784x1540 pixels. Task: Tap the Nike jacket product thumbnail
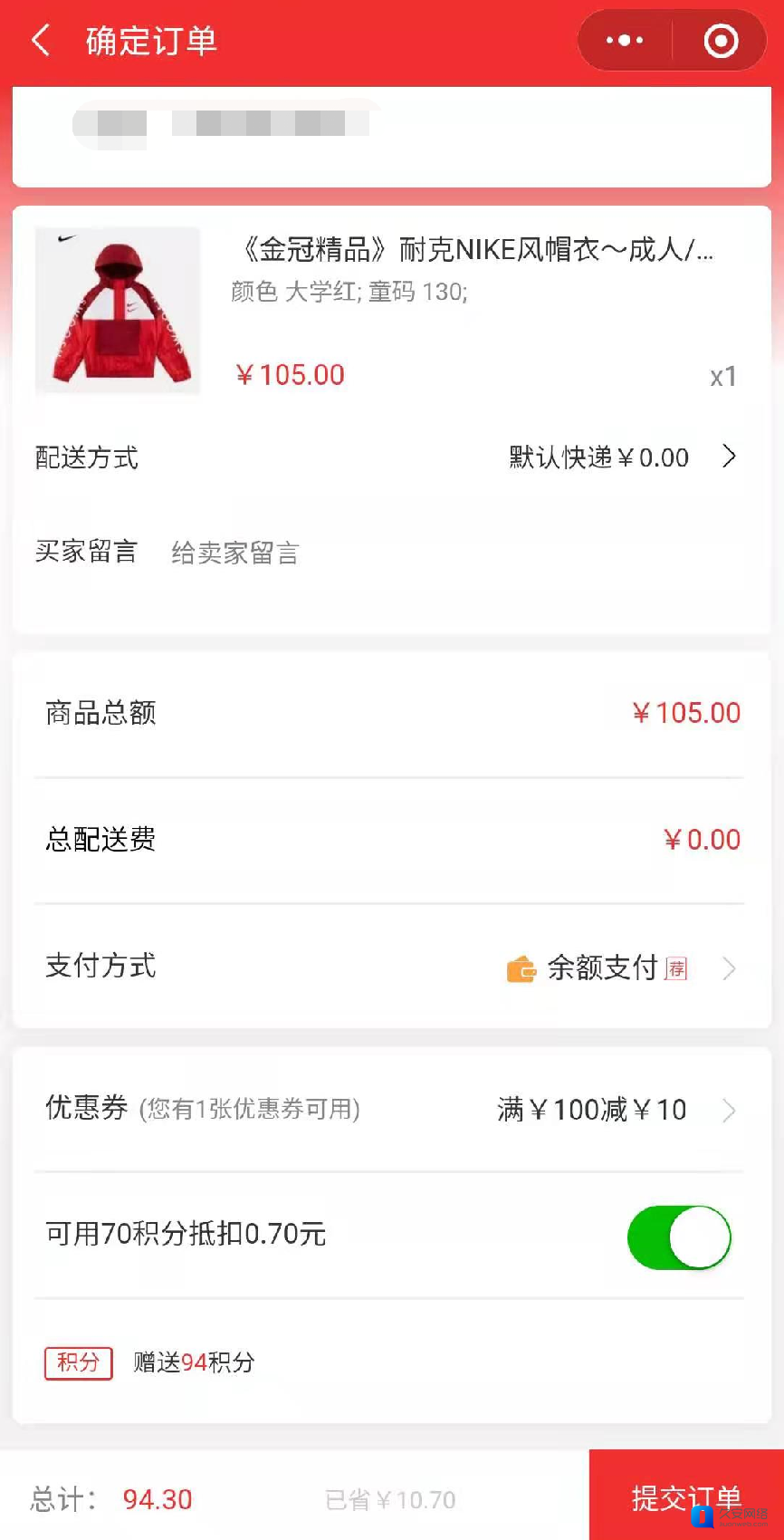point(118,310)
